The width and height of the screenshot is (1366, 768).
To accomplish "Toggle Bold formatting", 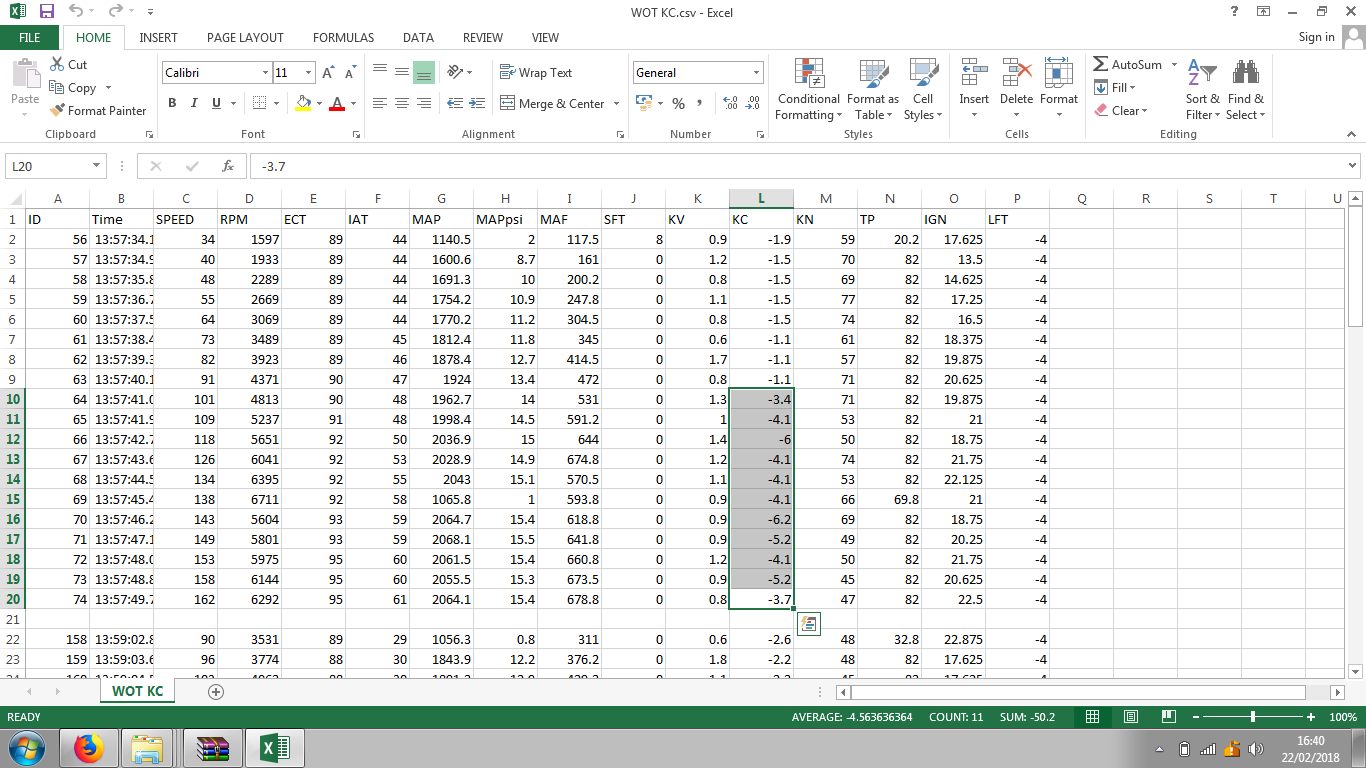I will click(172, 103).
